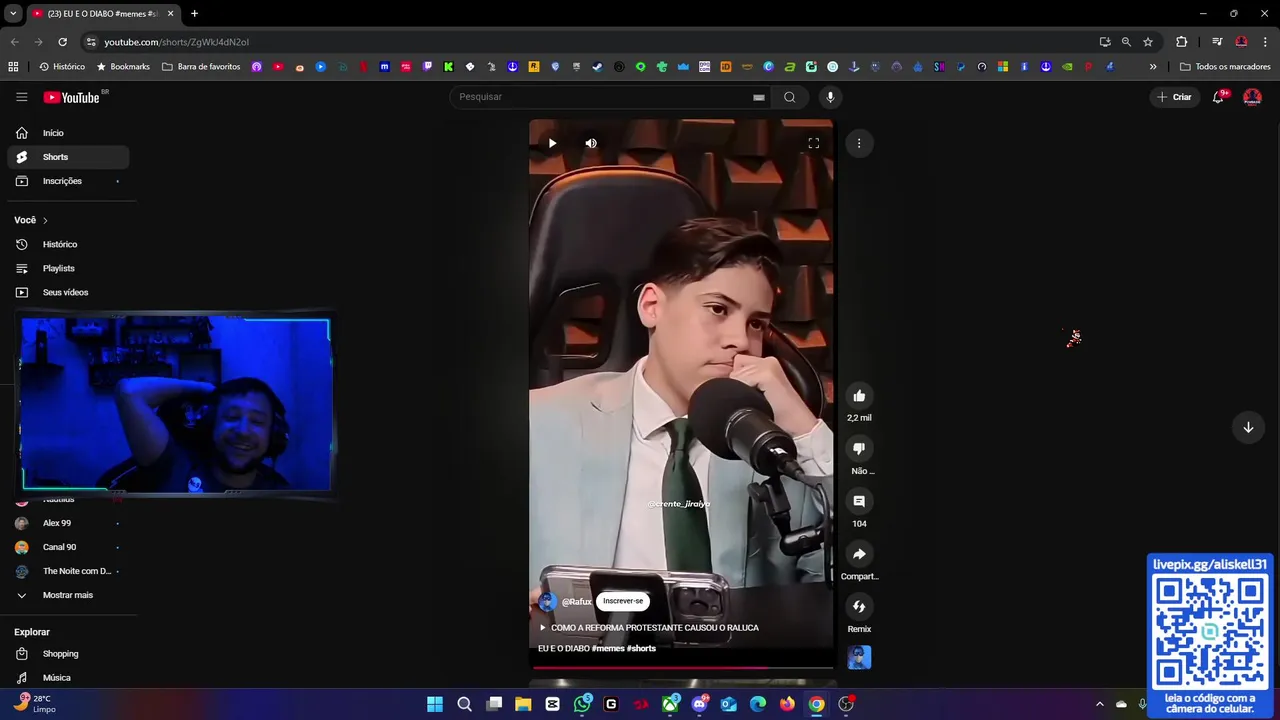This screenshot has height=720, width=1280.
Task: Reload the page in Chrome
Action: (62, 42)
